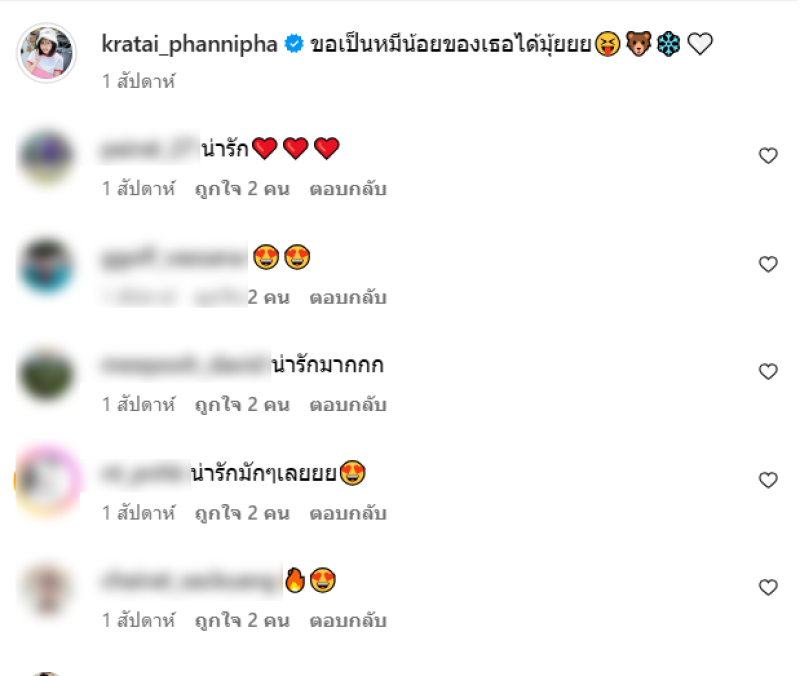Screen dimensions: 800x676
Task: Open avatar of the น่ารักมากกก commenter
Action: (46, 374)
